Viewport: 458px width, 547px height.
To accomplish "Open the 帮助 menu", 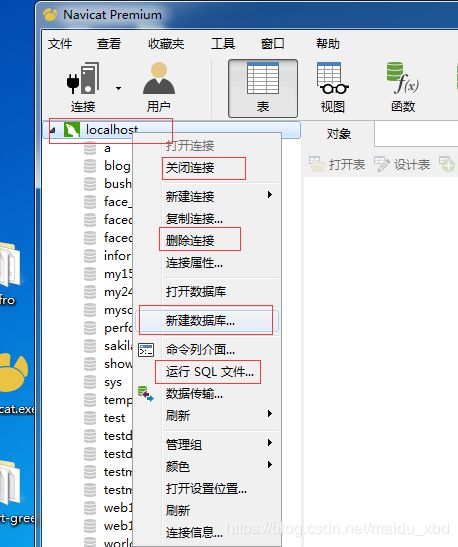I will point(328,44).
